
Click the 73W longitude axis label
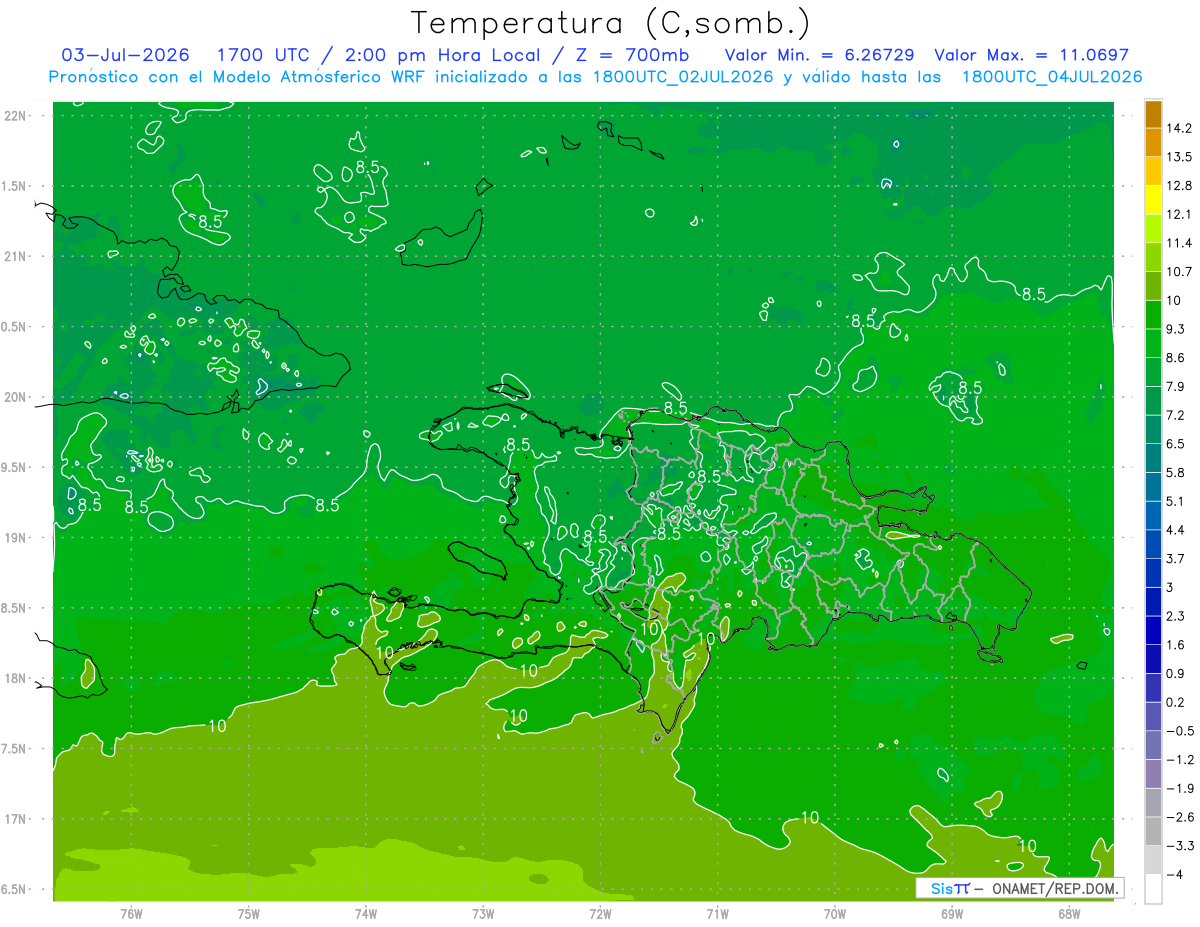click(483, 914)
